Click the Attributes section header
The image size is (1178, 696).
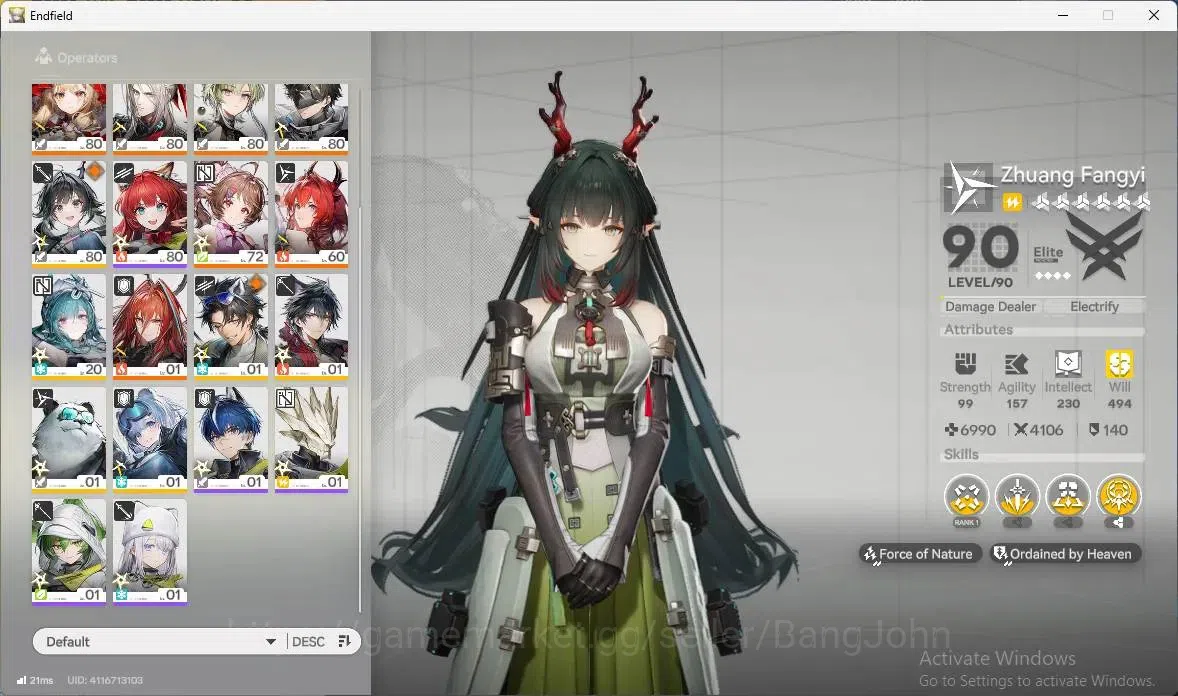click(x=978, y=329)
